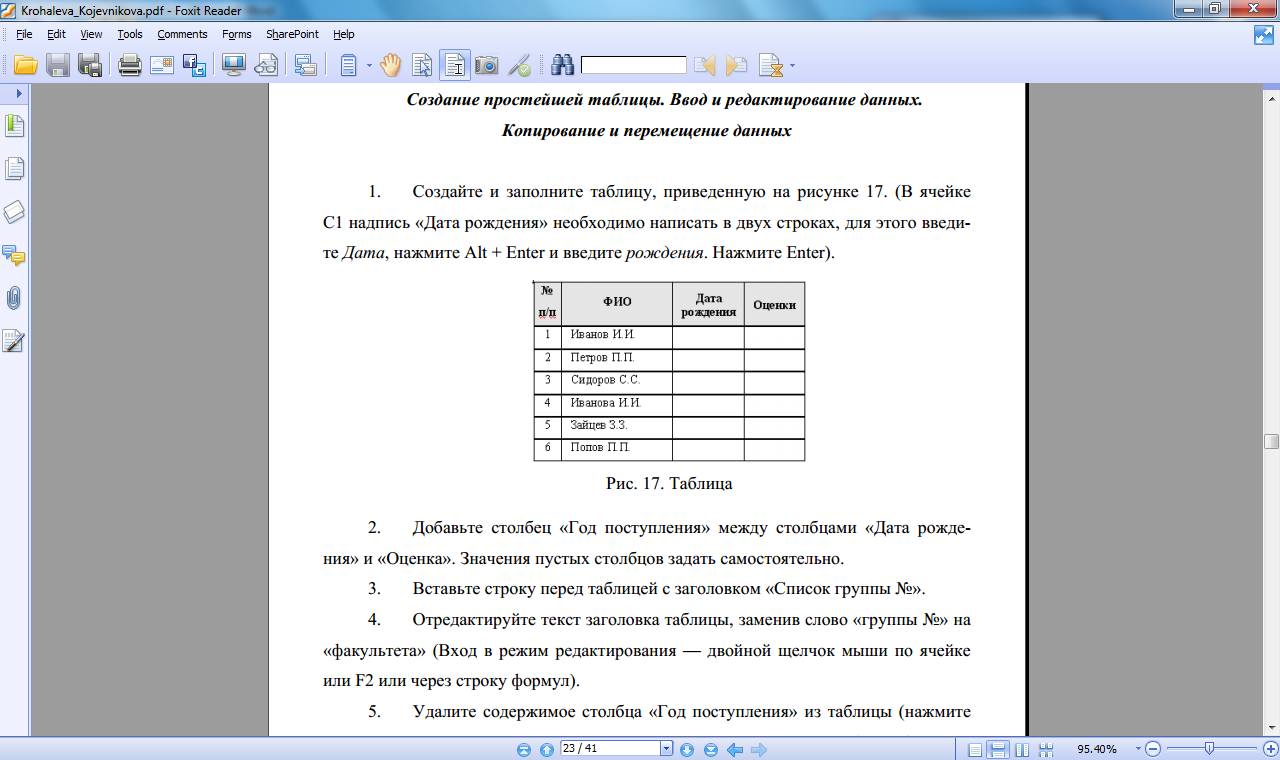
Task: Select the Snapshot camera tool
Action: [487, 66]
